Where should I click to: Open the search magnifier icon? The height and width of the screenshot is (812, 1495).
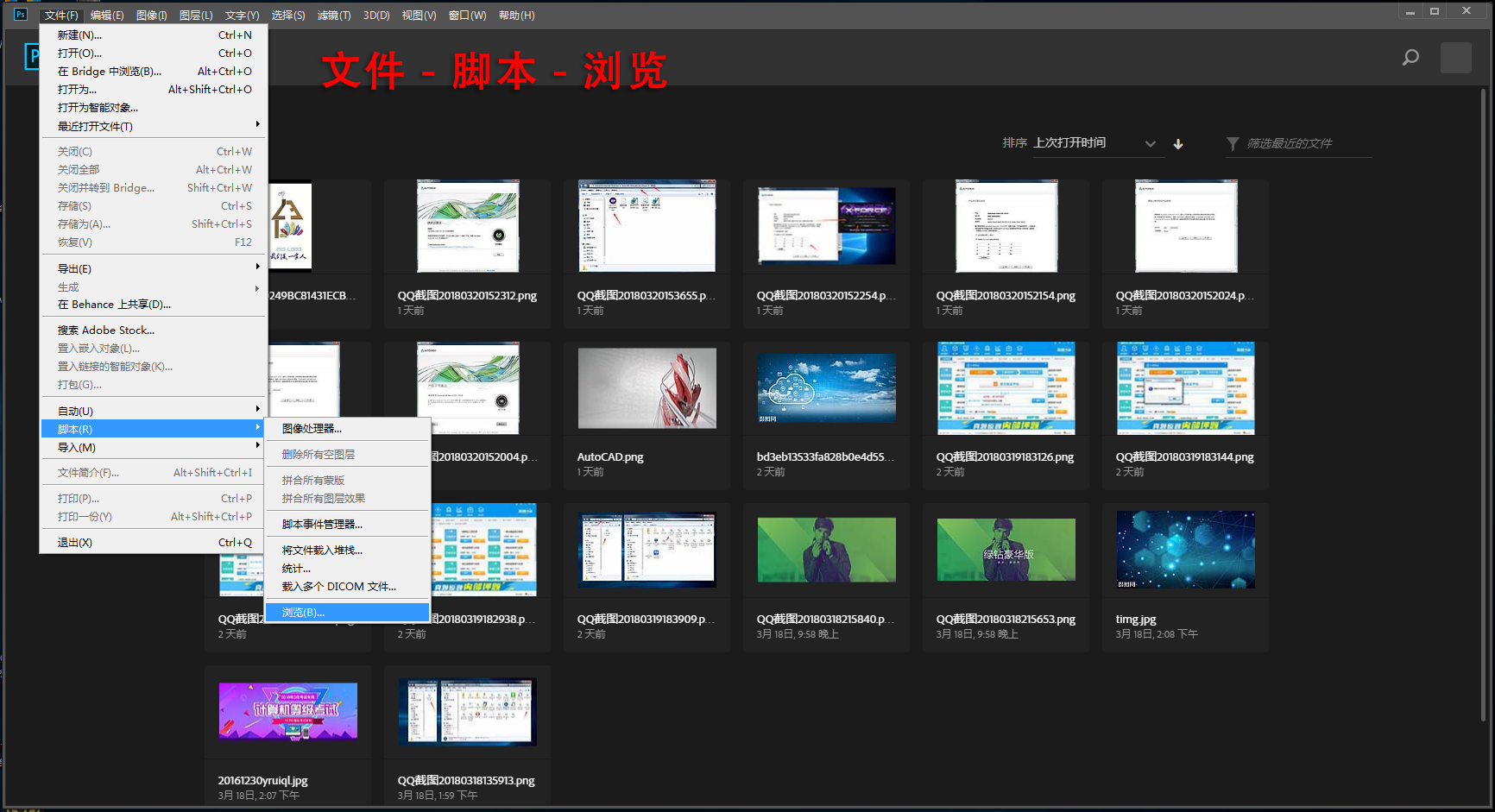point(1410,57)
